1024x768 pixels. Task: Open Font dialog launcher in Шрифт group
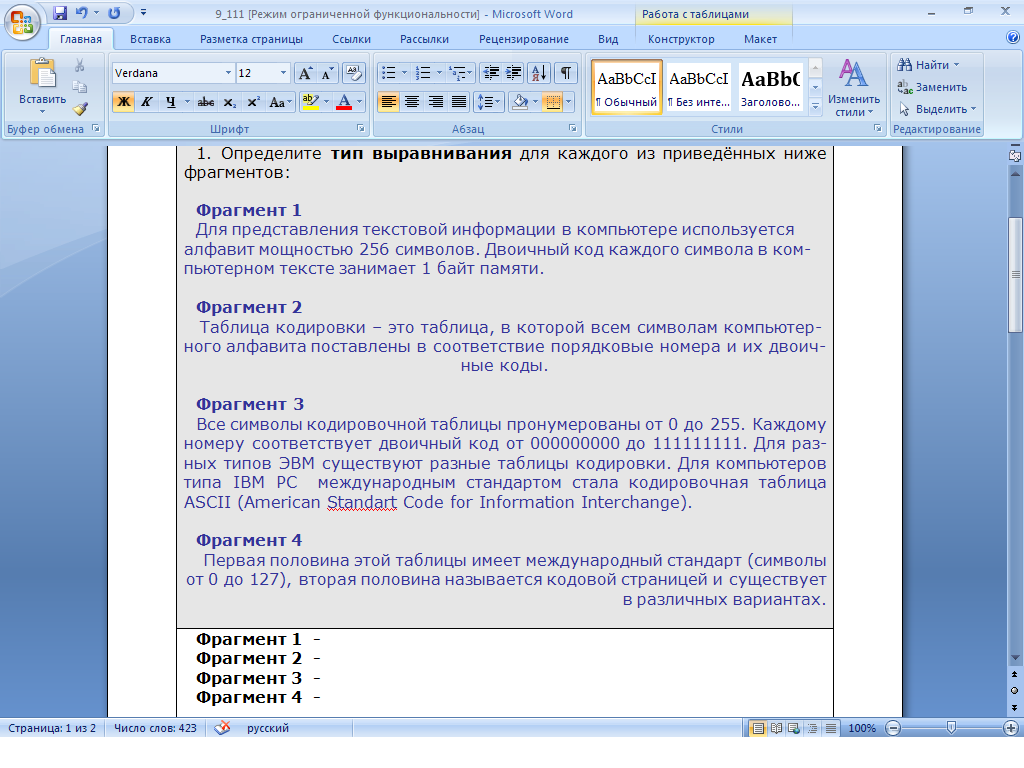click(x=360, y=129)
